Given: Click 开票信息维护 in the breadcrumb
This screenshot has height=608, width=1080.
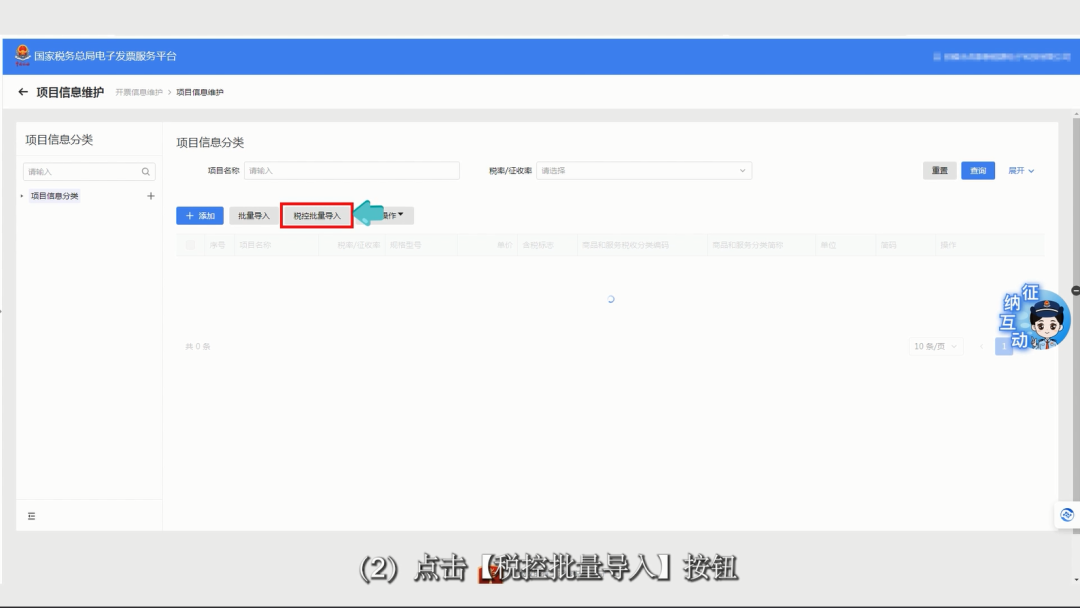Looking at the screenshot, I should click(139, 93).
